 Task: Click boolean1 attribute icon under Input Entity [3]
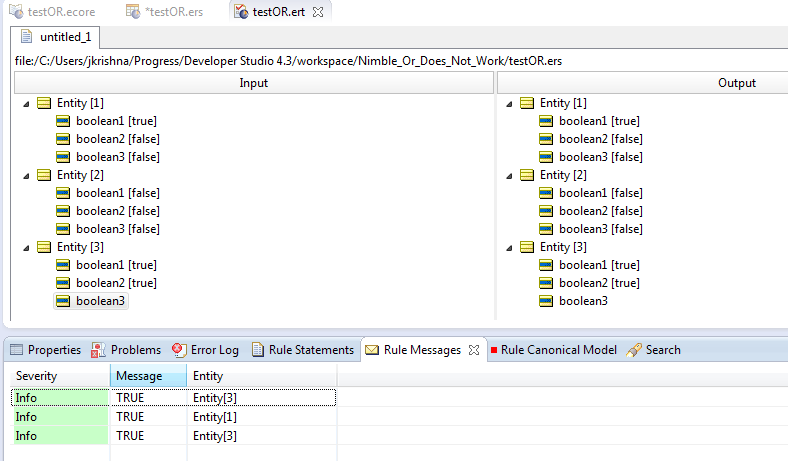click(x=63, y=265)
